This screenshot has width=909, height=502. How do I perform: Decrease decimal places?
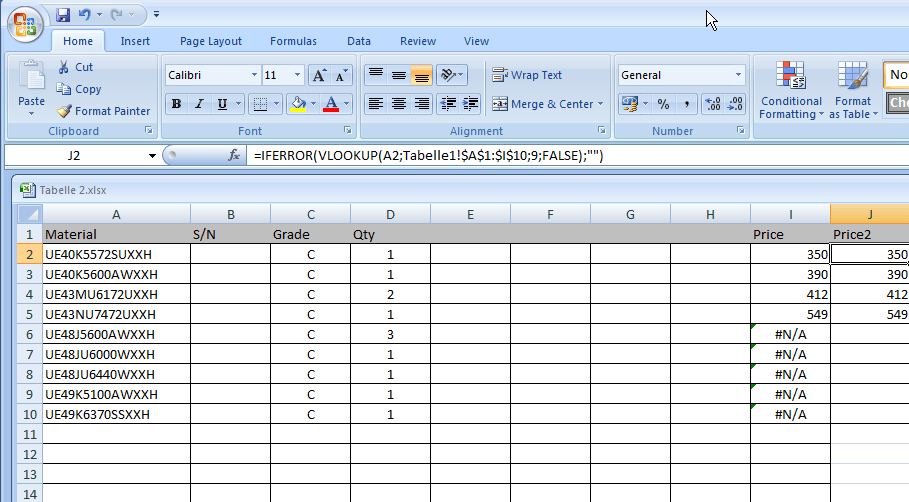pos(735,104)
